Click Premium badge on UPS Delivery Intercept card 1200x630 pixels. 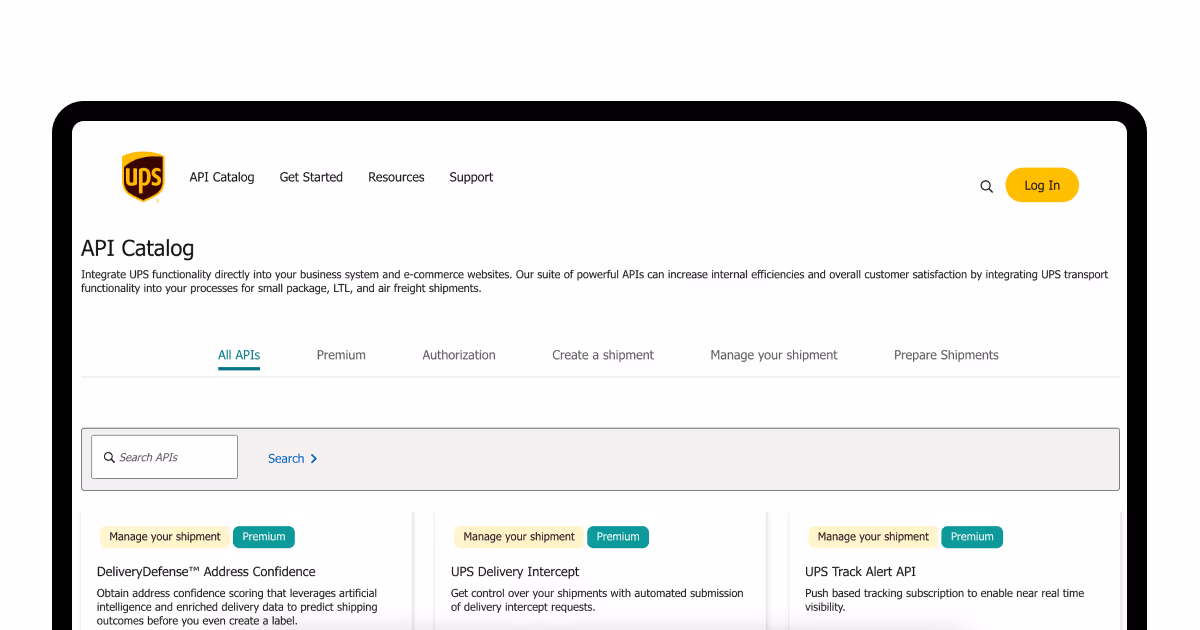618,537
